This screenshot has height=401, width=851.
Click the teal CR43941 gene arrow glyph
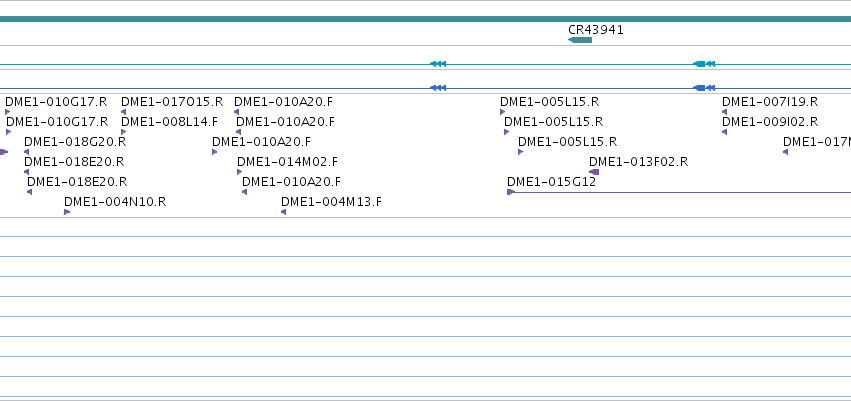pos(580,40)
